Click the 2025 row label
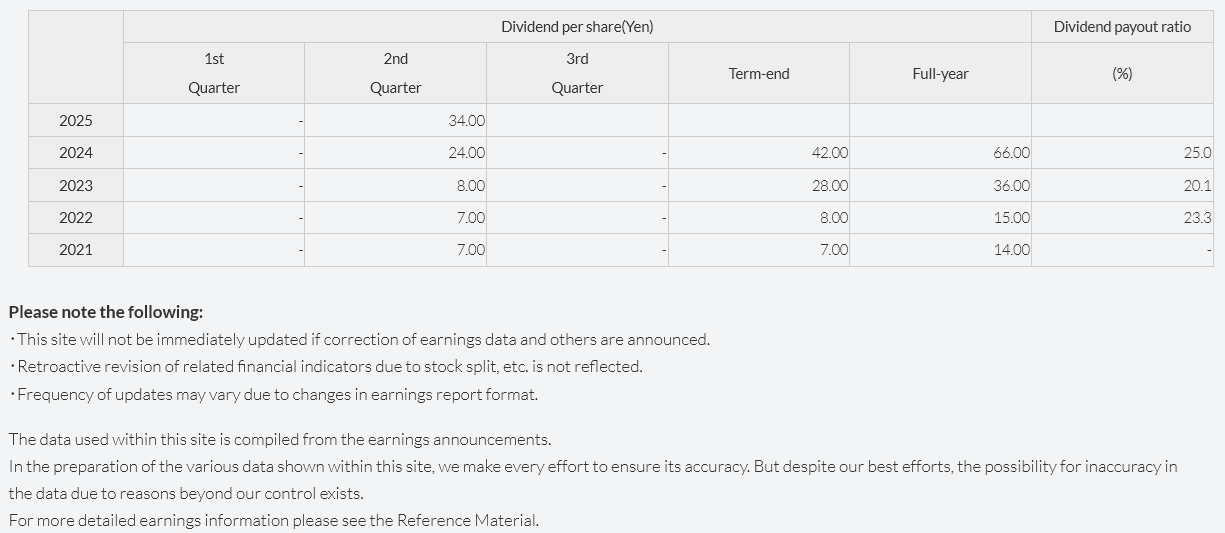This screenshot has width=1225, height=533. [x=76, y=121]
